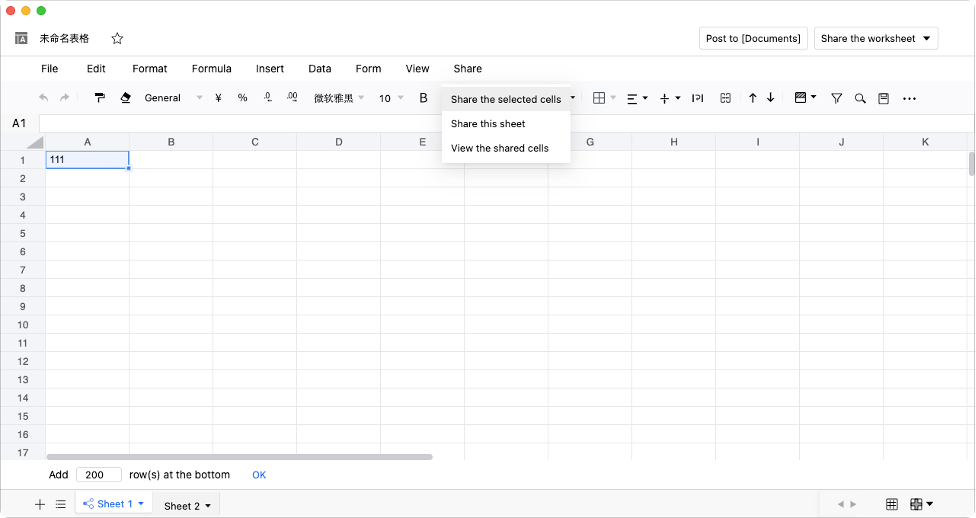Screen dimensions: 976x518
Task: Expand the General number format dropdown
Action: coord(174,98)
